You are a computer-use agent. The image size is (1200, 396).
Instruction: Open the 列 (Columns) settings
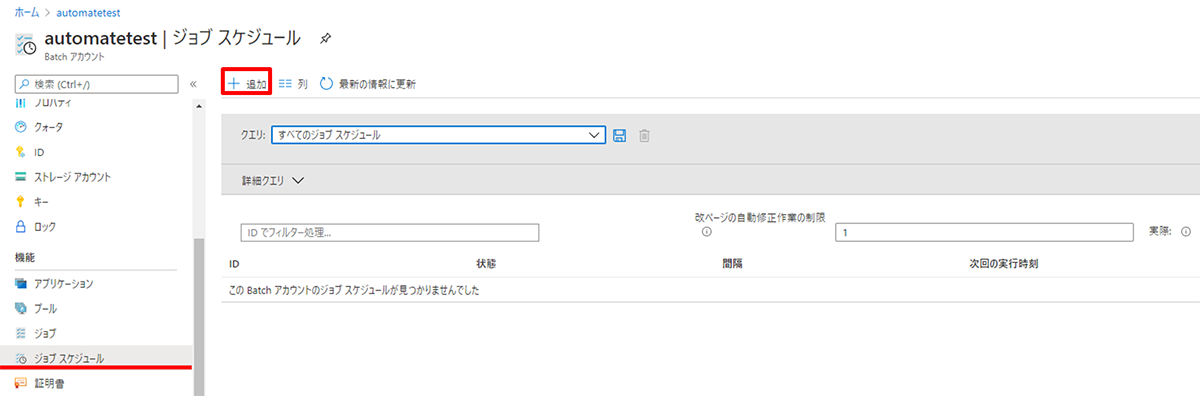293,84
